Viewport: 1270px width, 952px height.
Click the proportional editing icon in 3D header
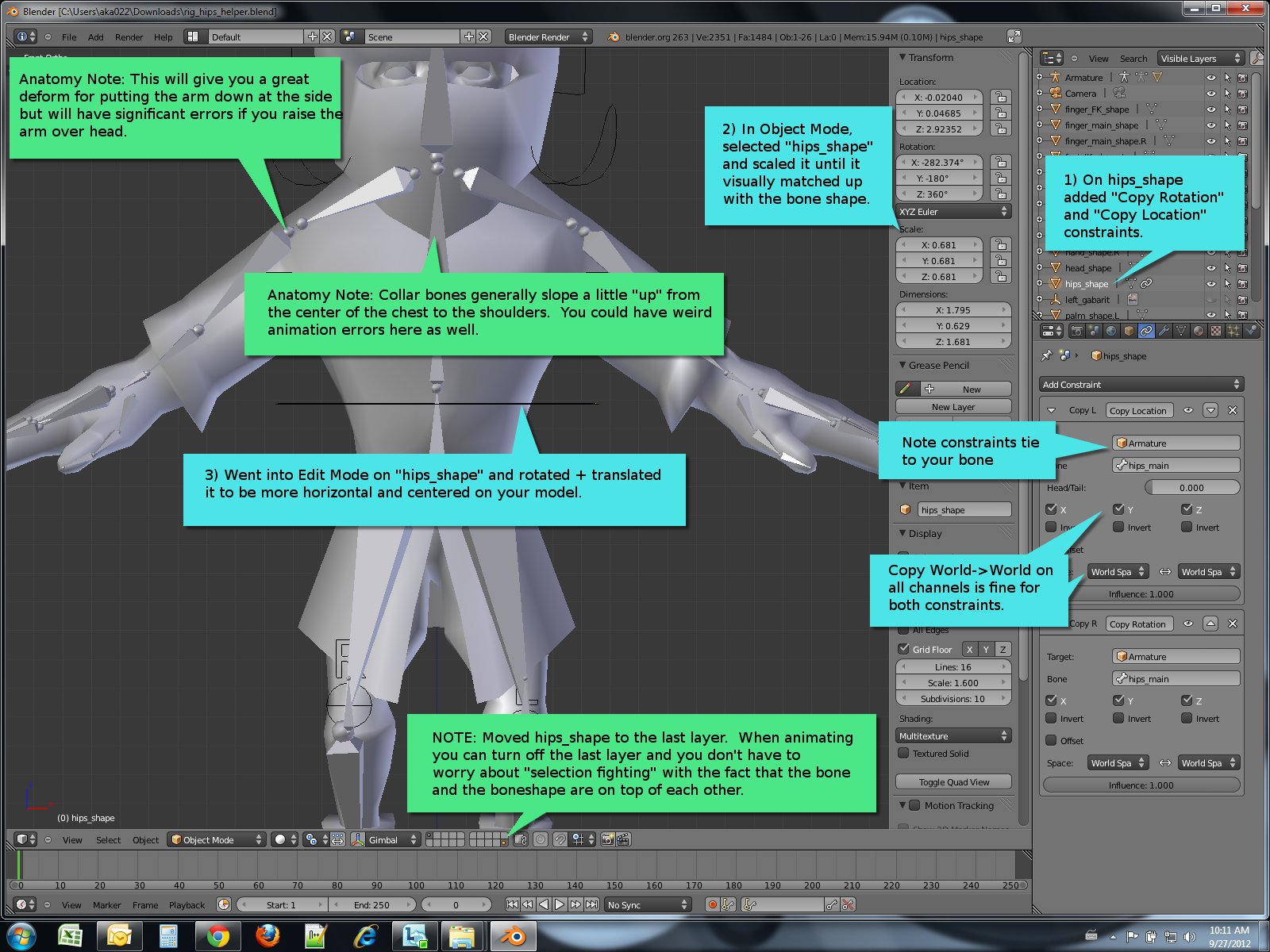[x=541, y=839]
